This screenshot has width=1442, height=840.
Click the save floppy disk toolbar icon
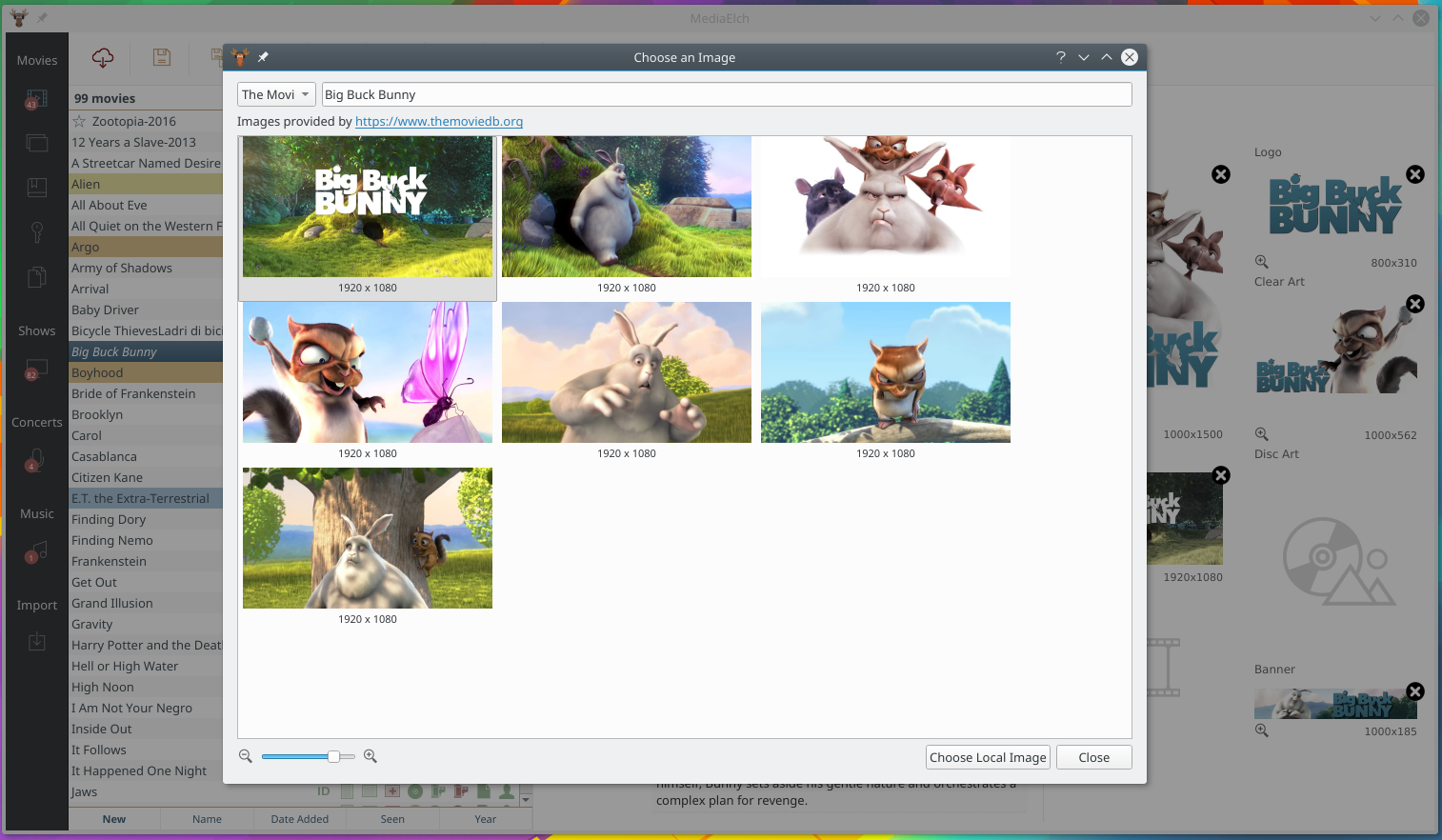pyautogui.click(x=162, y=57)
